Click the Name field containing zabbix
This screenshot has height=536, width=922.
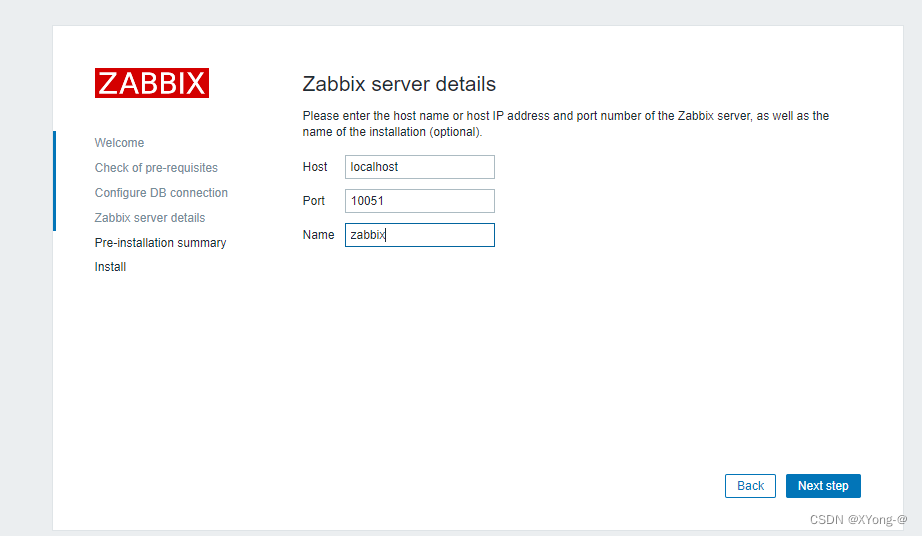pyautogui.click(x=420, y=235)
